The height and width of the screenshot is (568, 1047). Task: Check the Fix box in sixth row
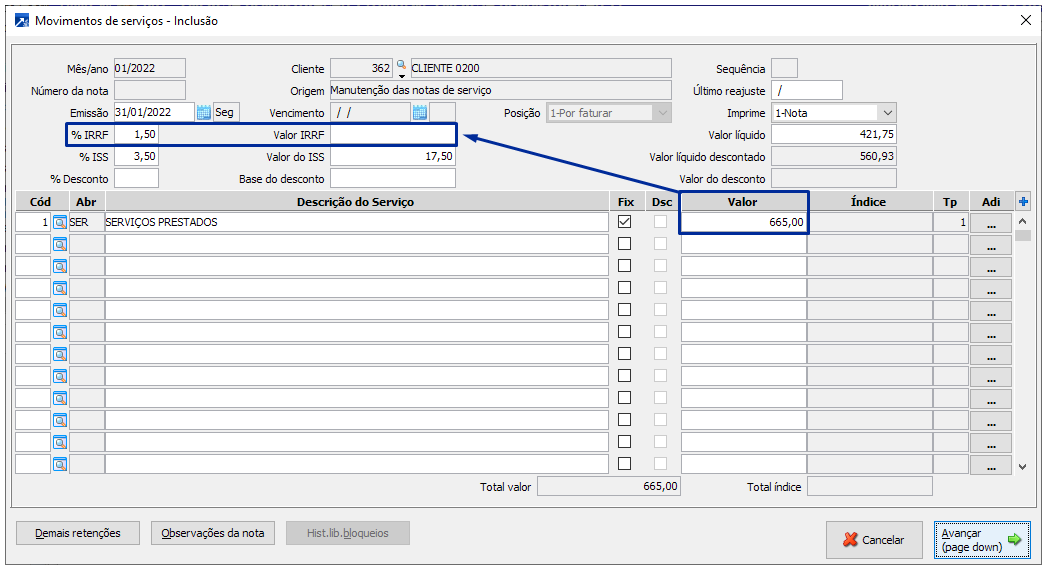[x=624, y=332]
